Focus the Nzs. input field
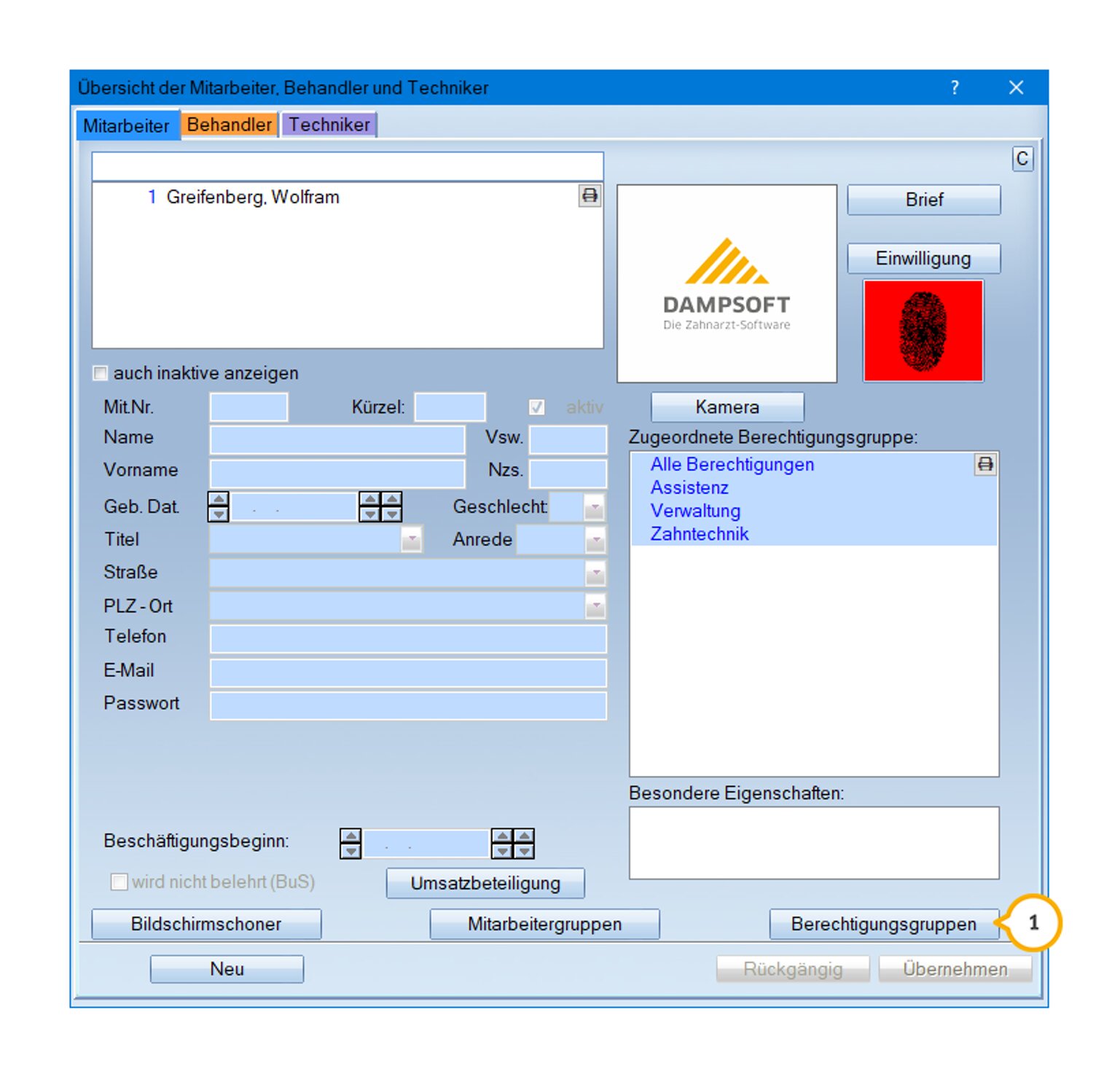The width and height of the screenshot is (1120, 1079). point(568,474)
